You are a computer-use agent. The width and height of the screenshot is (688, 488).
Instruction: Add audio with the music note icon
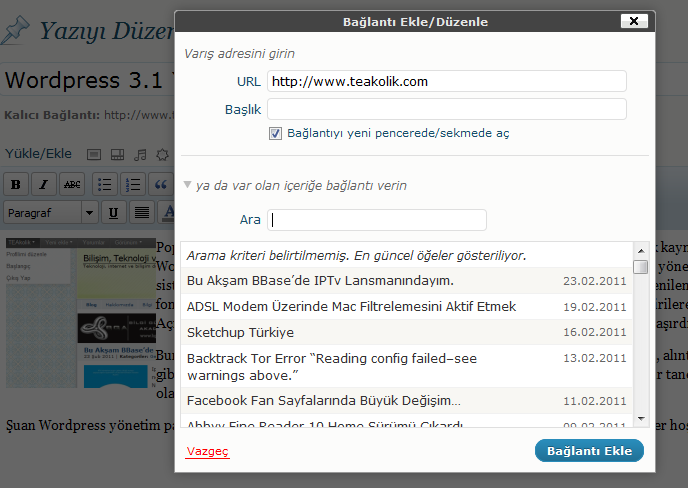pos(140,154)
